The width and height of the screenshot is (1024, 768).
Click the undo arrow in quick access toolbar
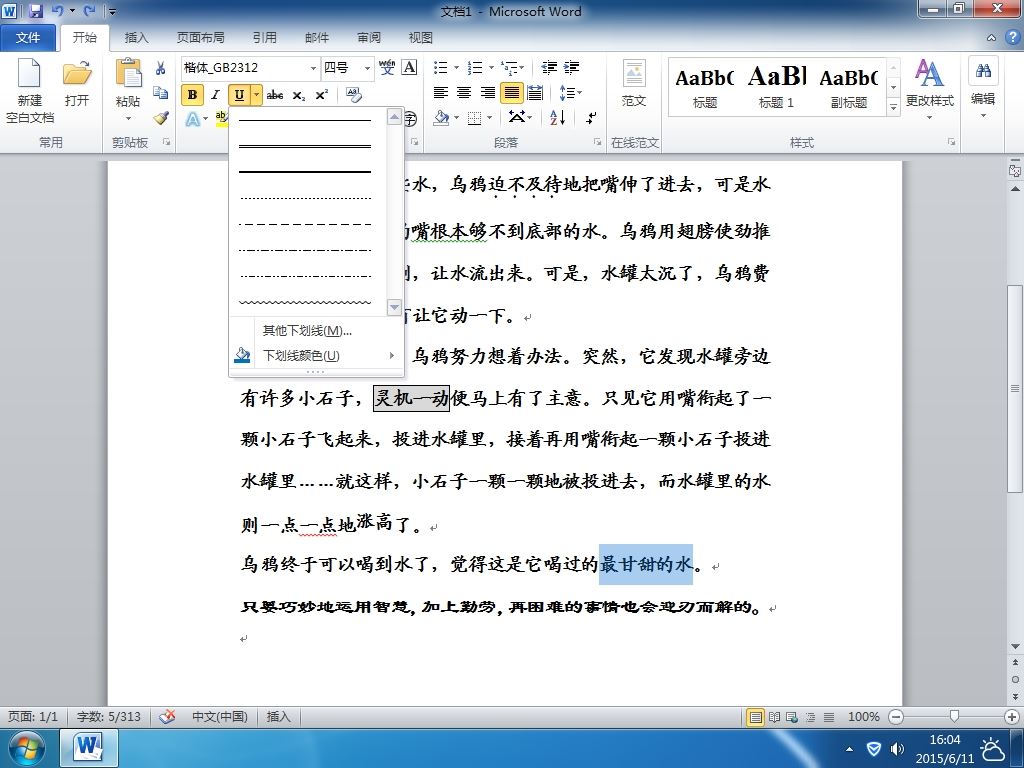[x=57, y=11]
